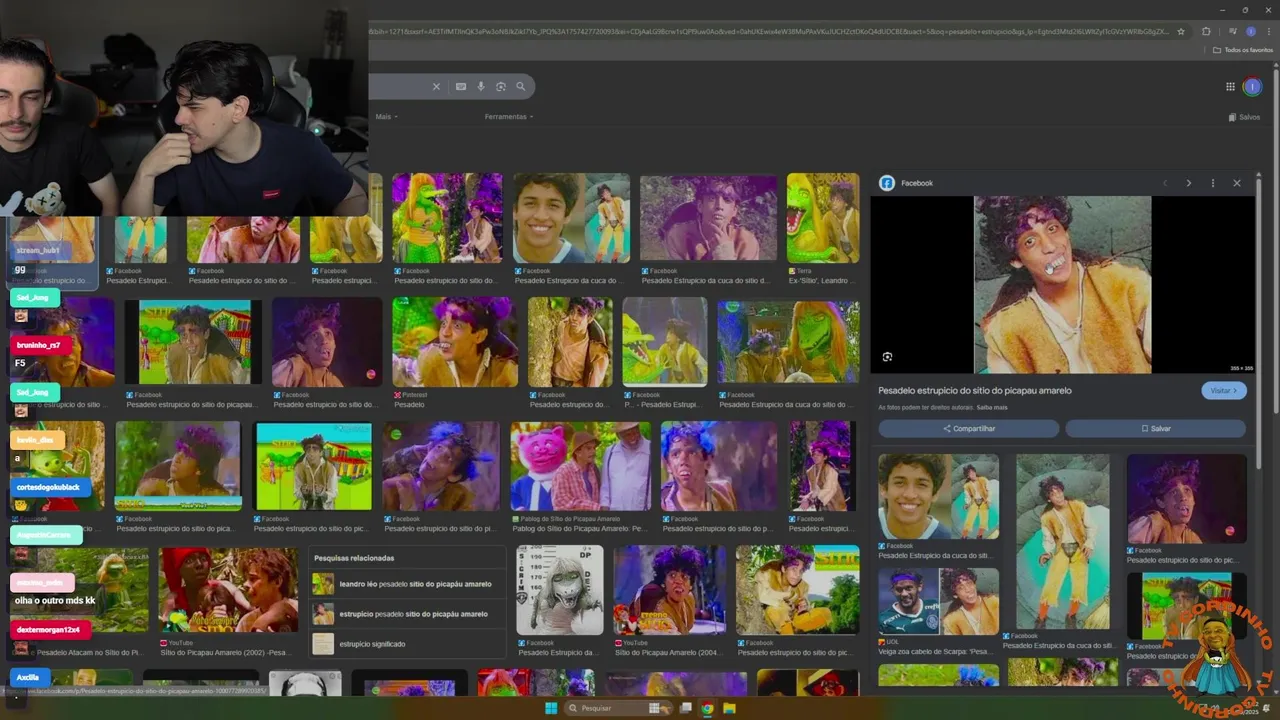Screen dimensions: 1280x720
Task: Open the Chrome profile avatar in toolbar
Action: click(1251, 31)
